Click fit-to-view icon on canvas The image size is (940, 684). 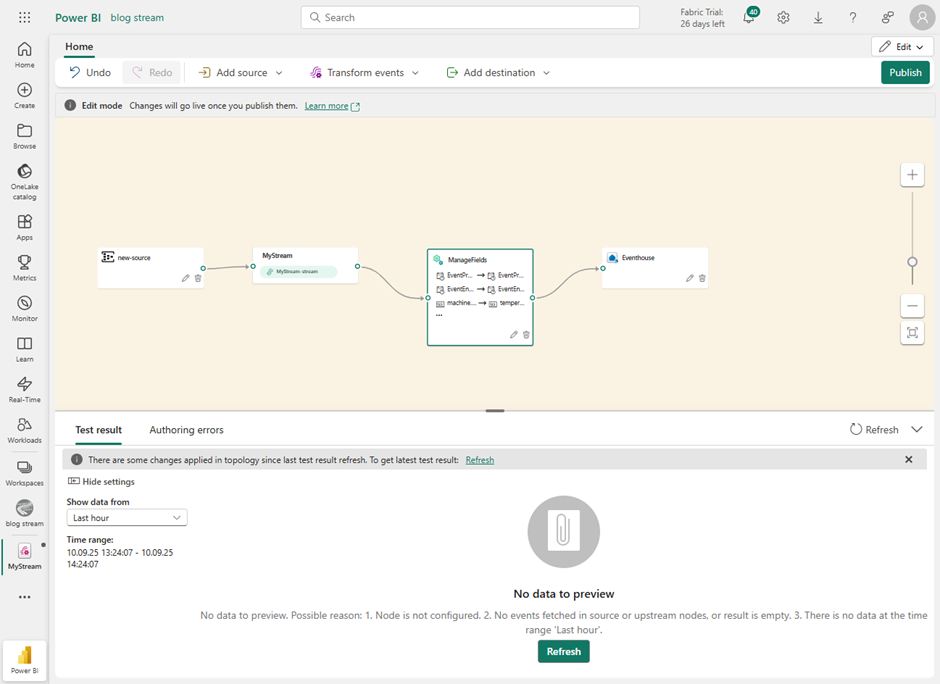pyautogui.click(x=912, y=333)
